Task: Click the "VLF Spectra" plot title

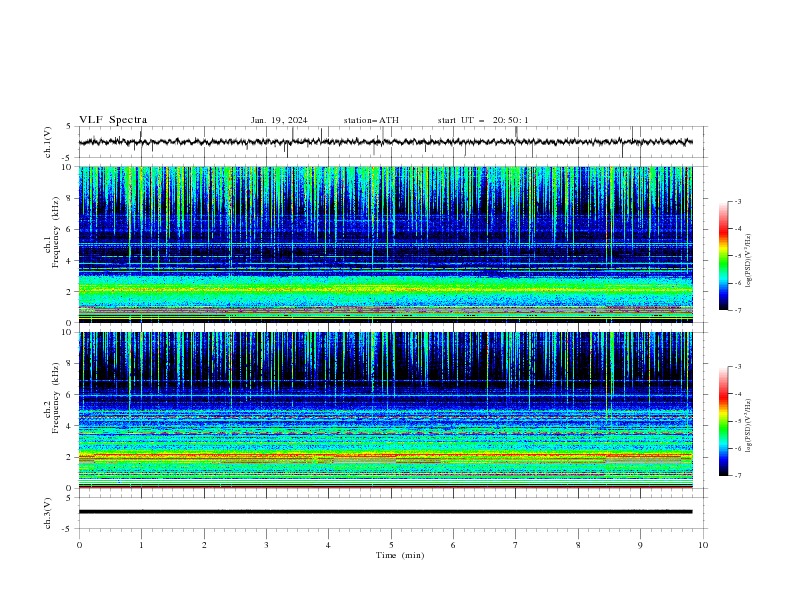Action: (113, 120)
